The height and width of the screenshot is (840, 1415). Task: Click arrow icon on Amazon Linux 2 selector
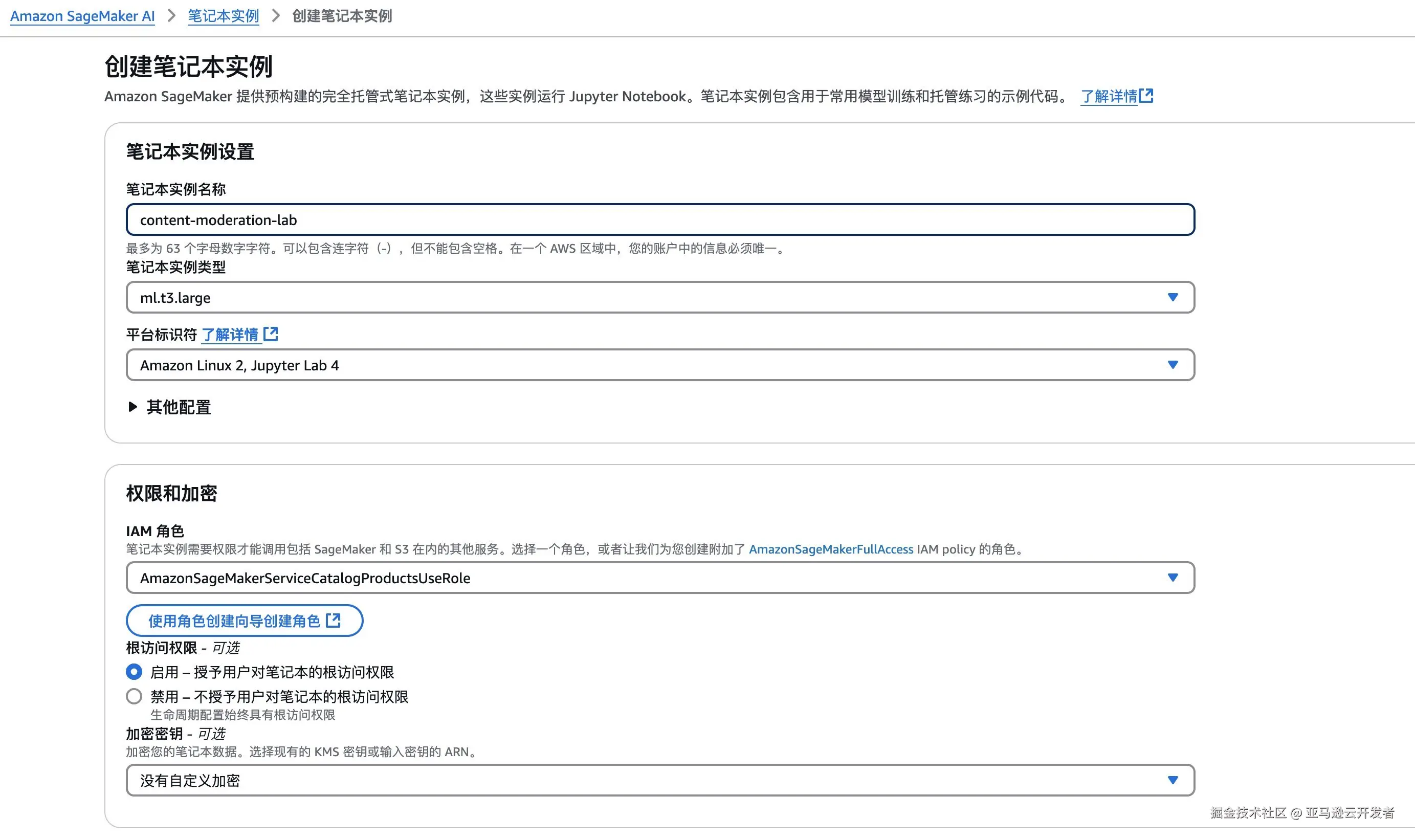coord(1173,365)
